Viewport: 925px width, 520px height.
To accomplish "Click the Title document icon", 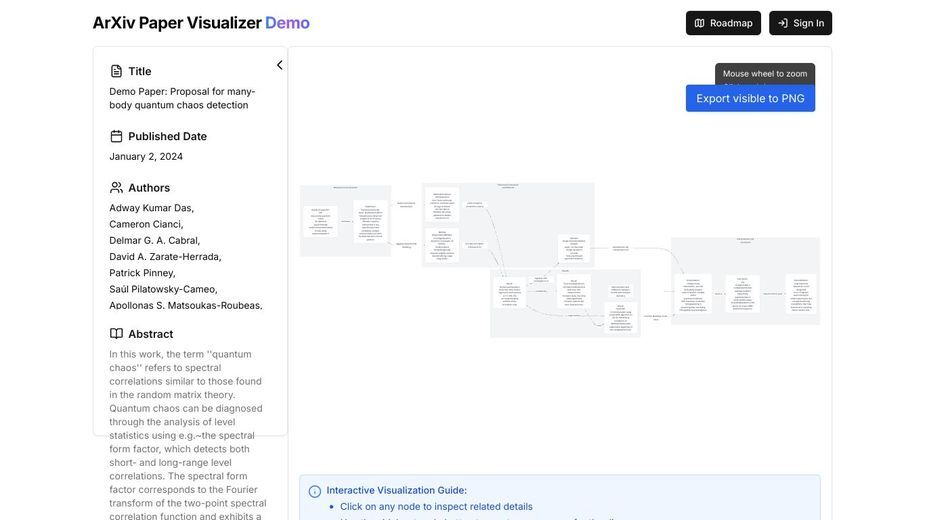I will coord(116,71).
